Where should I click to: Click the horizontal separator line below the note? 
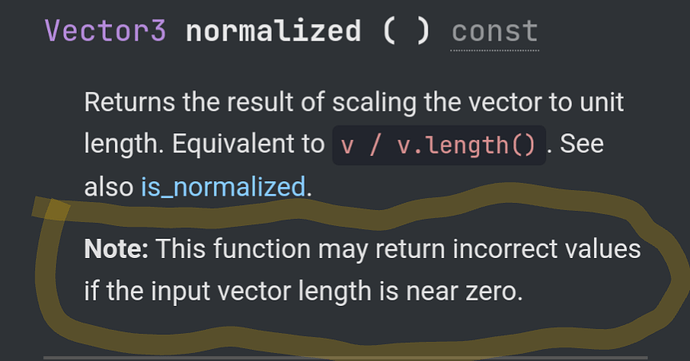[345, 358]
